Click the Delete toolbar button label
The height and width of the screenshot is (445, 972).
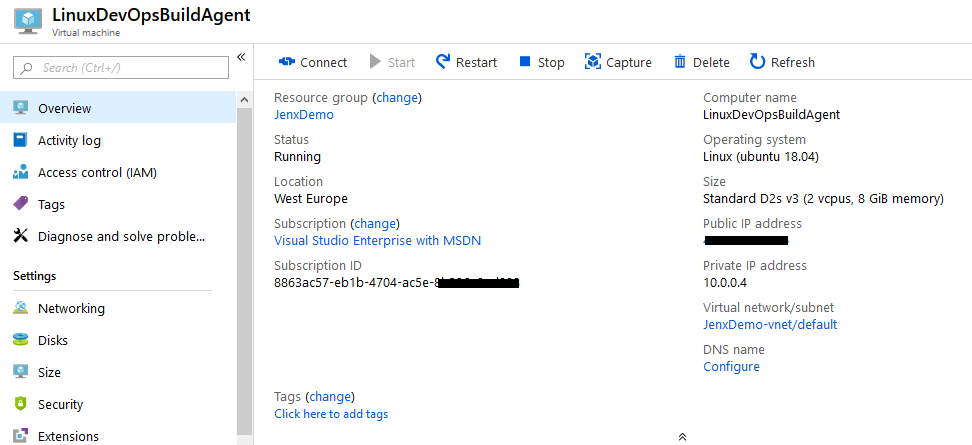pos(711,63)
